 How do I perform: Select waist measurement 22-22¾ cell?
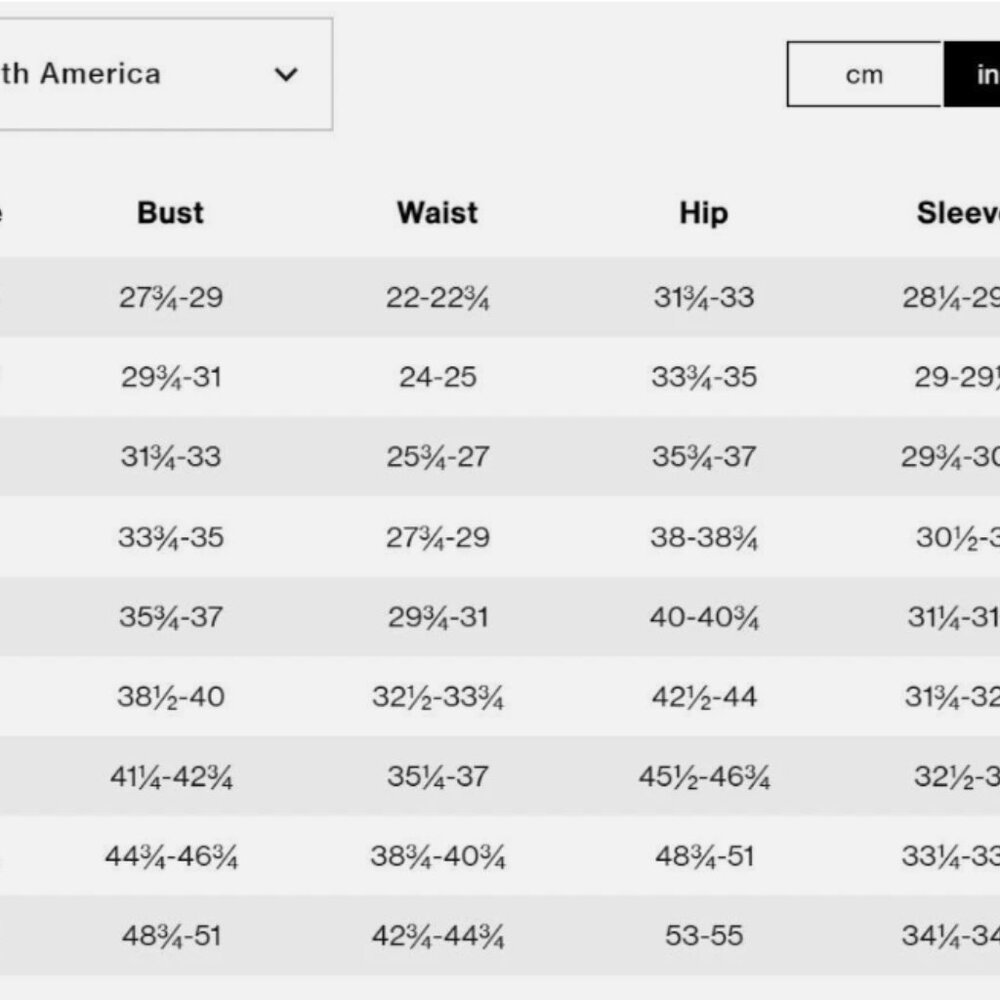coord(438,298)
